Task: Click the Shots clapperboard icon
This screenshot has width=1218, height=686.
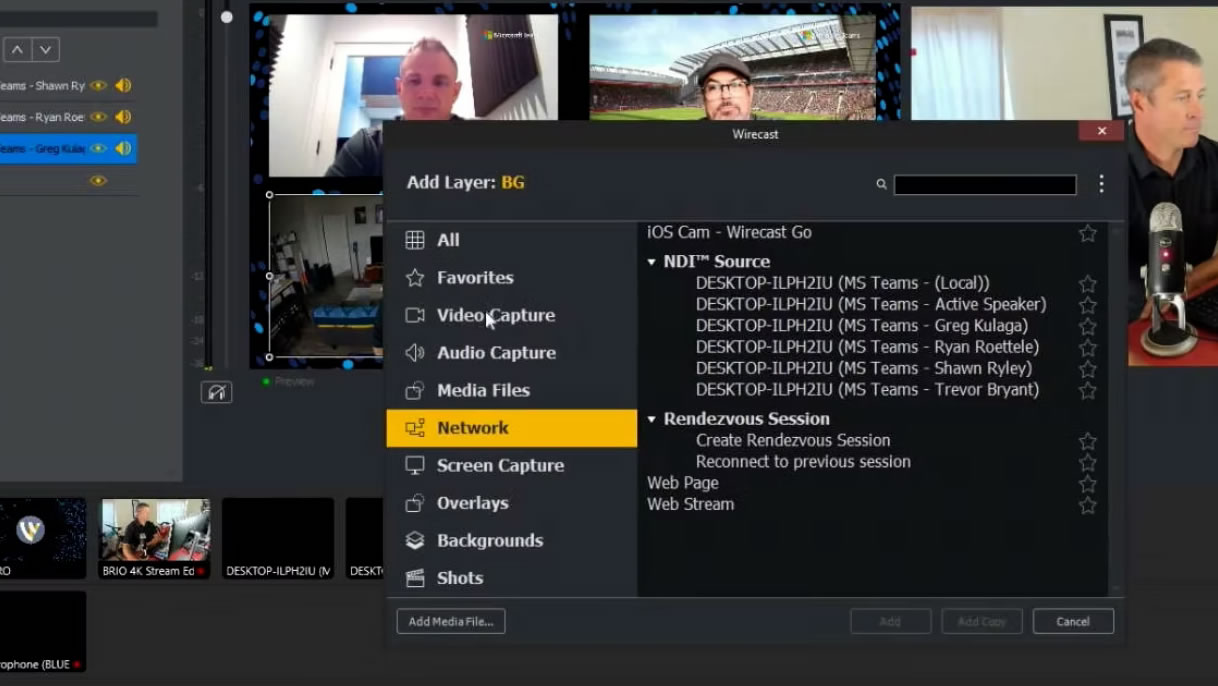Action: point(415,578)
